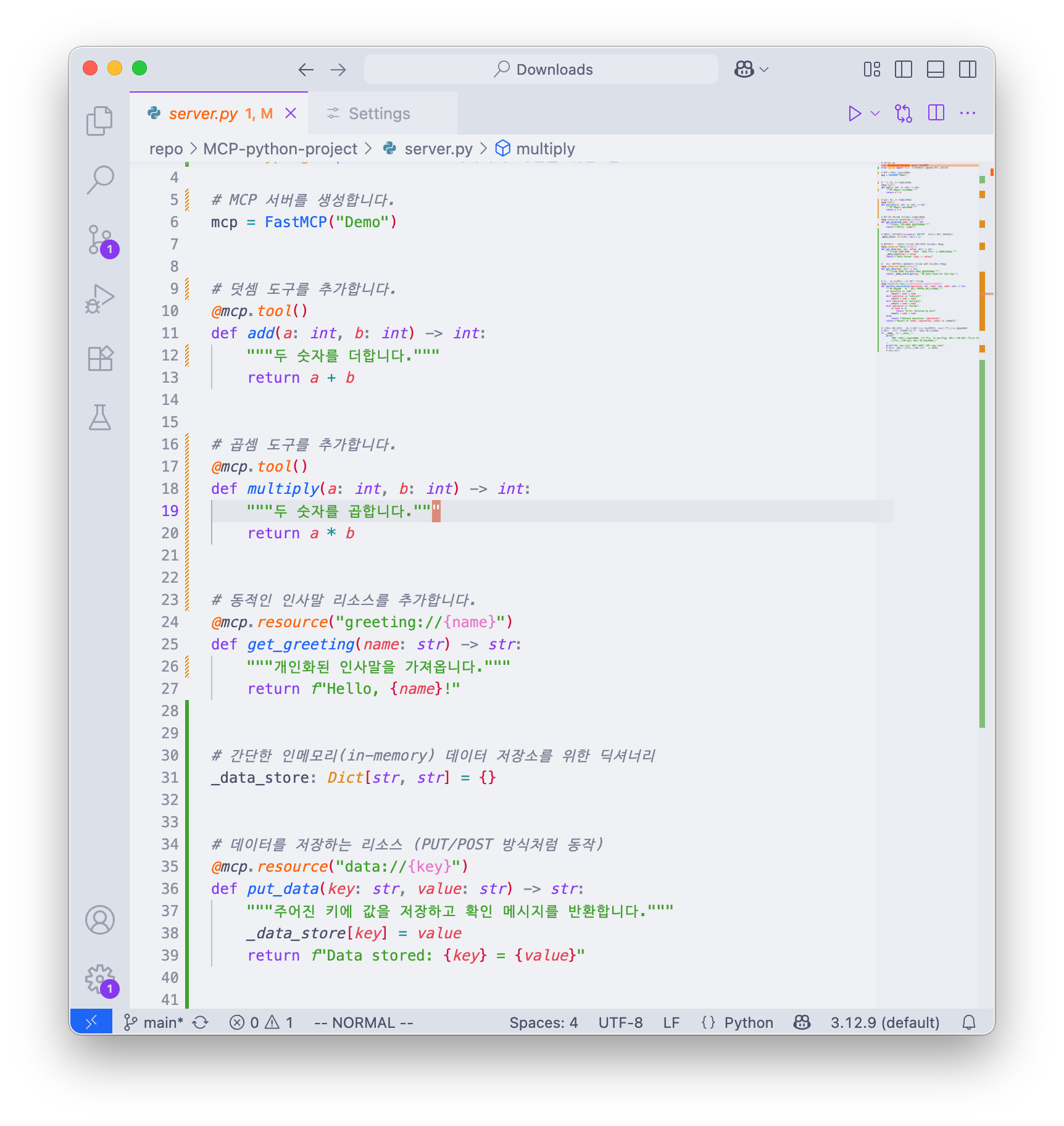Click the curly braces icon beside Python
The image size is (1064, 1126).
click(709, 1023)
